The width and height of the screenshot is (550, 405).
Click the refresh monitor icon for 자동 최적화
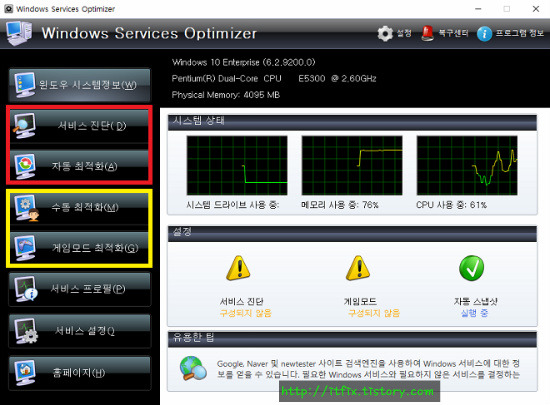[x=25, y=166]
